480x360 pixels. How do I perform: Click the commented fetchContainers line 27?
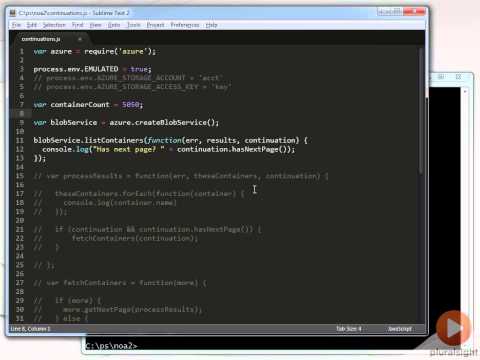click(120, 283)
